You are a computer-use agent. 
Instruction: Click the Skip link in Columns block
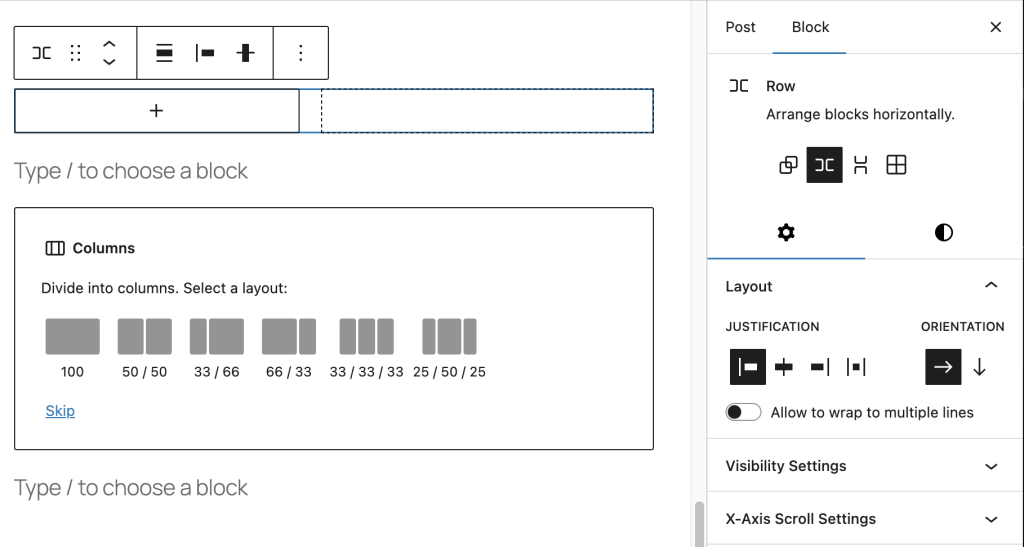point(60,411)
